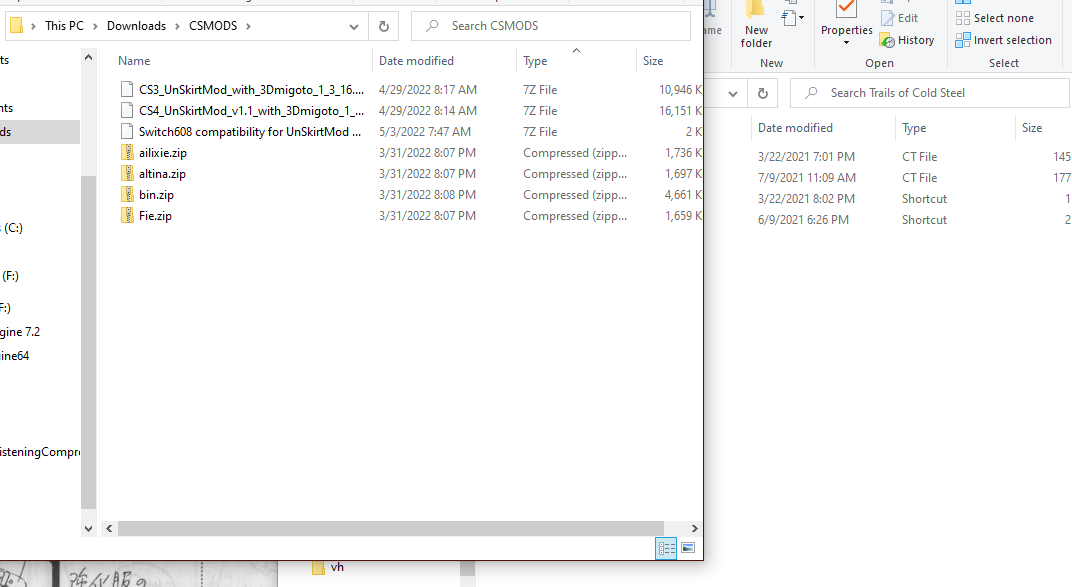
Task: Select Fie.zip archive icon
Action: coord(126,216)
